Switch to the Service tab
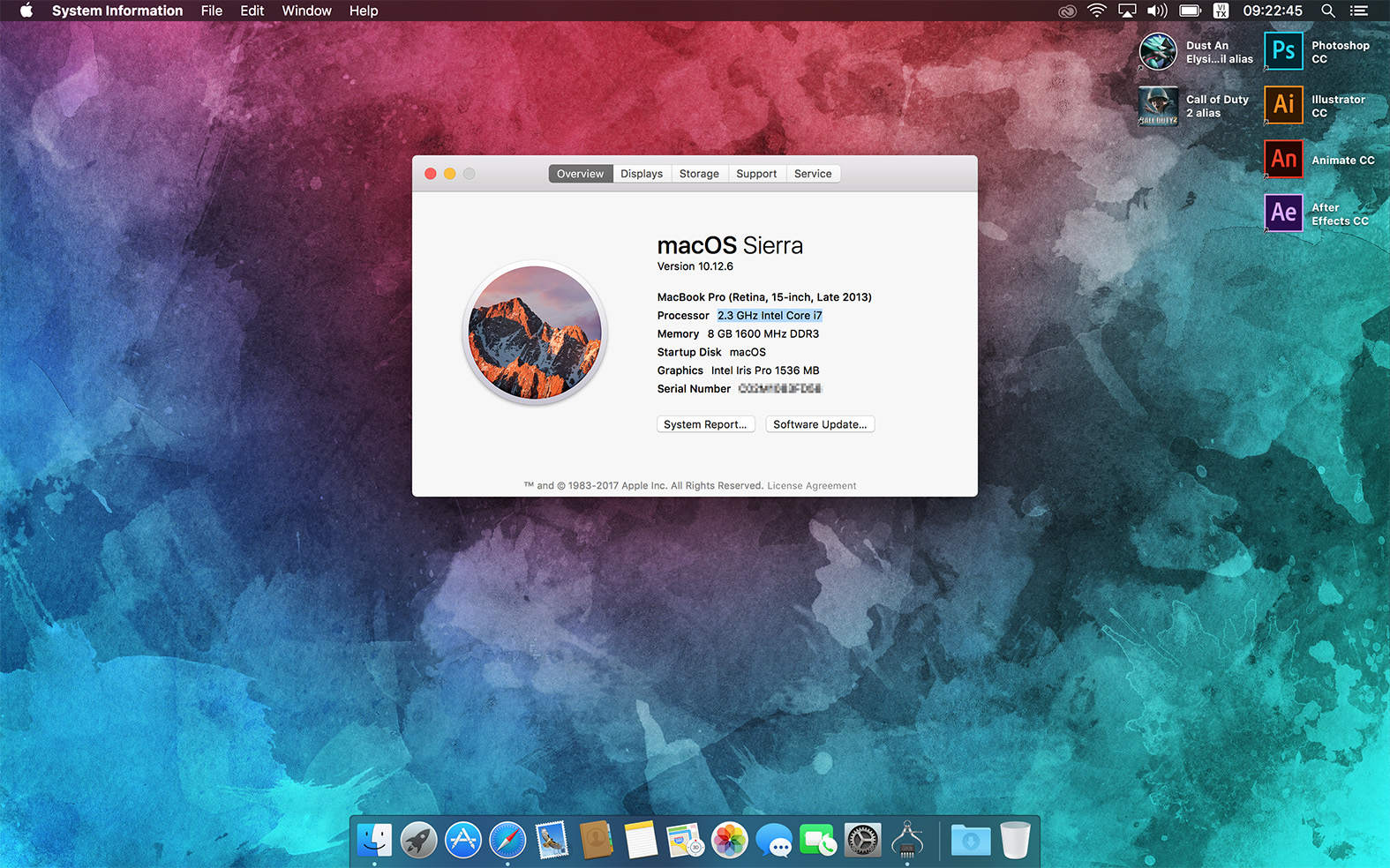Viewport: 1390px width, 868px height. pos(813,174)
